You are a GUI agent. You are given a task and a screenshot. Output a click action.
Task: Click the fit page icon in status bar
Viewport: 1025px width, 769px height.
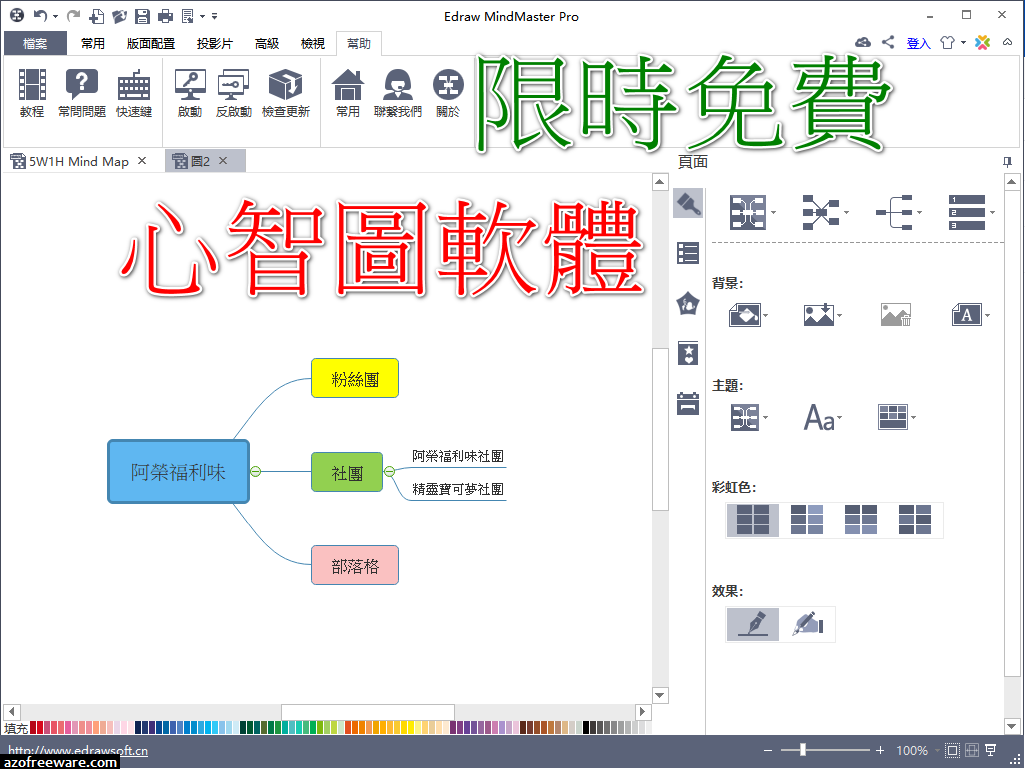[x=952, y=751]
